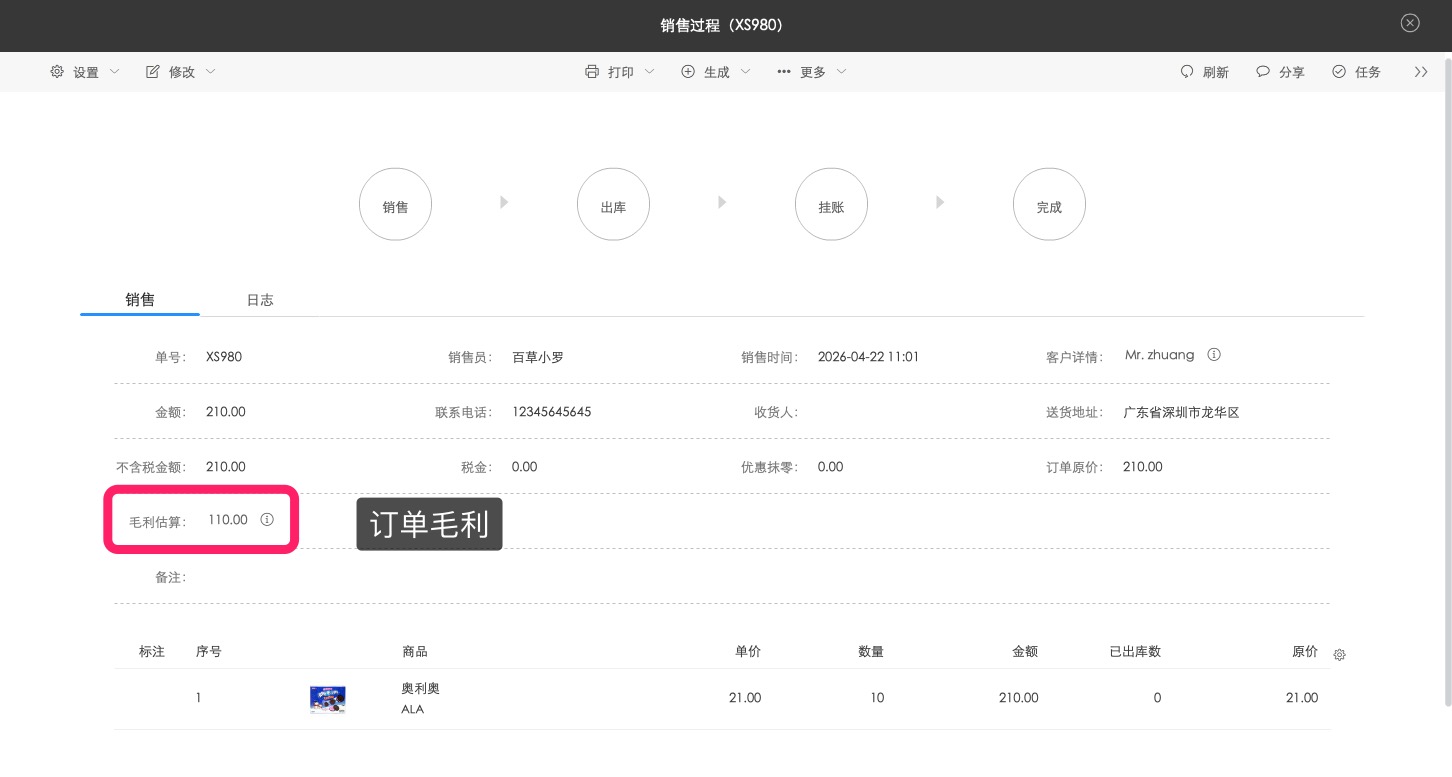Expand the 生成 dropdown arrow
The width and height of the screenshot is (1452, 777).
745,72
